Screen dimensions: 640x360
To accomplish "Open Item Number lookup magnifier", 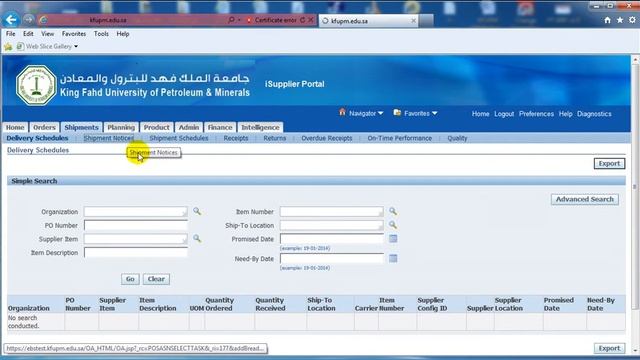I will click(393, 211).
